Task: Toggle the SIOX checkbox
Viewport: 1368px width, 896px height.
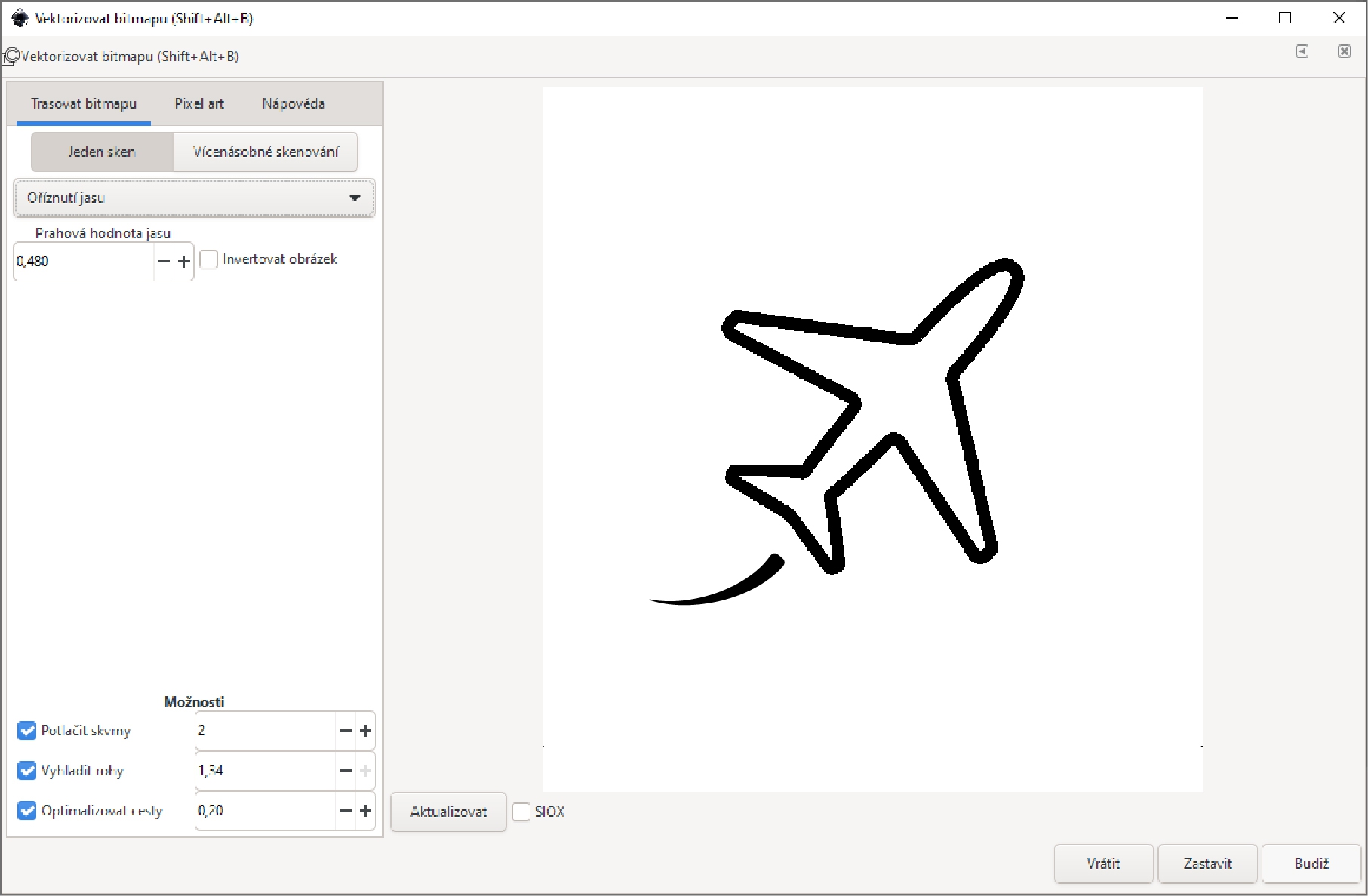Action: 521,812
